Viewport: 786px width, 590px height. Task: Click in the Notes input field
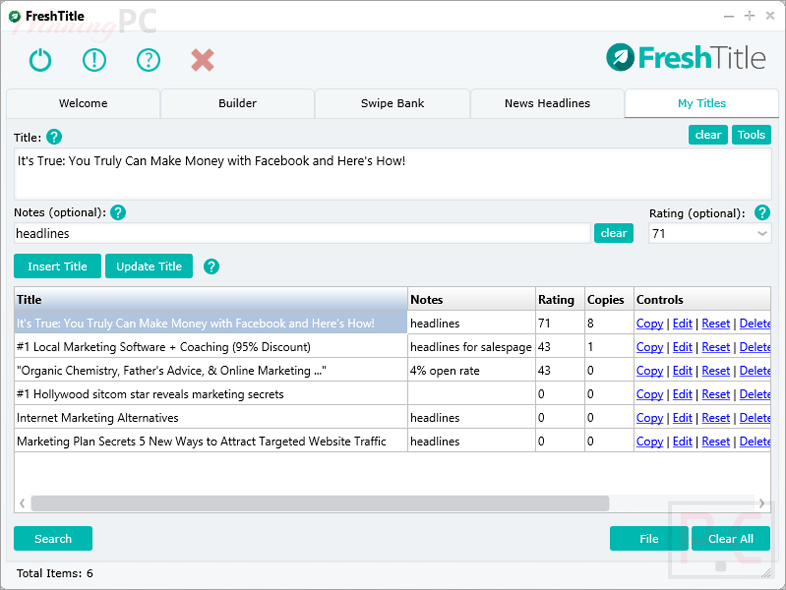tap(302, 234)
